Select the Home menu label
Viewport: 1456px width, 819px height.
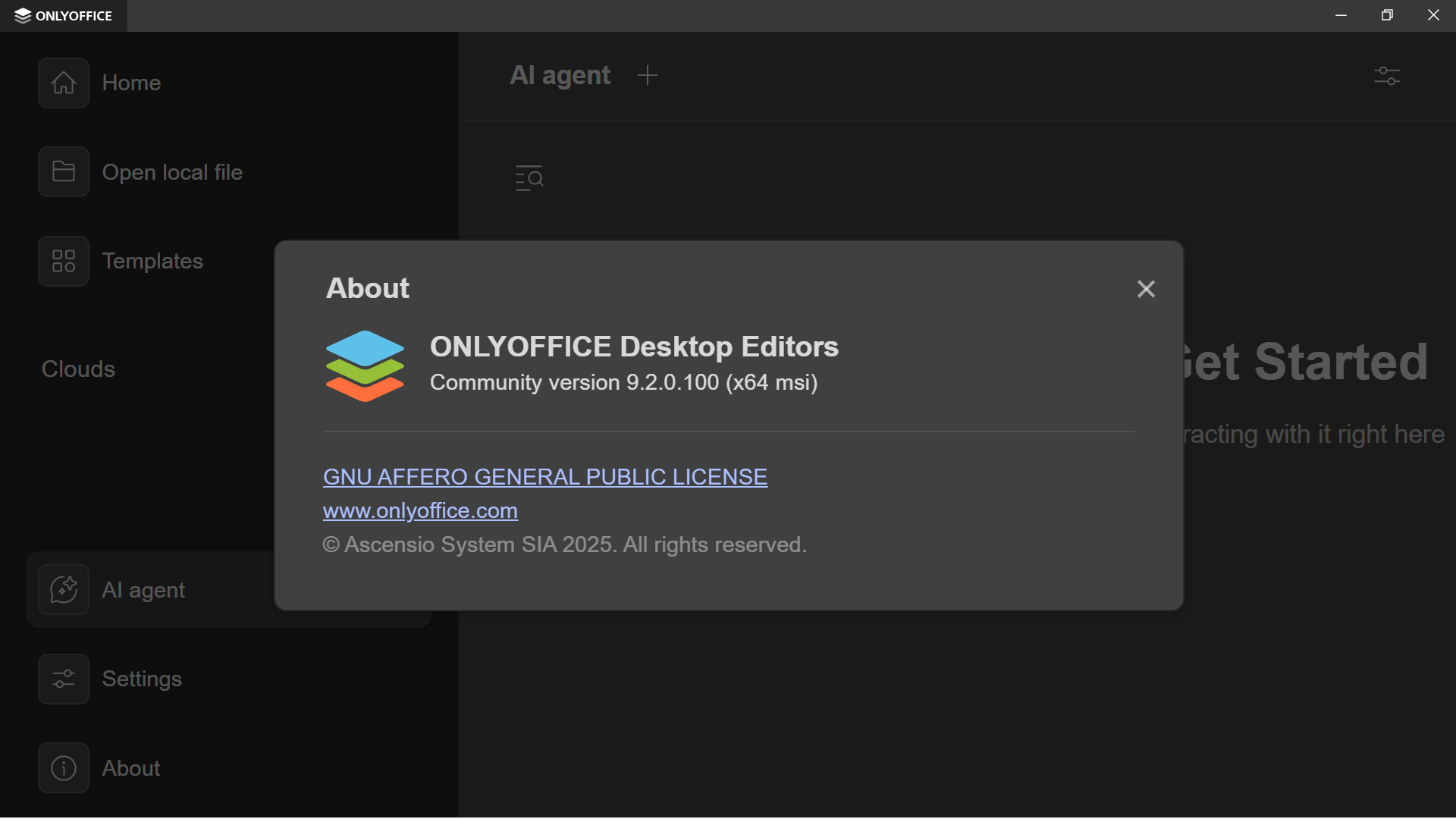[x=131, y=83]
